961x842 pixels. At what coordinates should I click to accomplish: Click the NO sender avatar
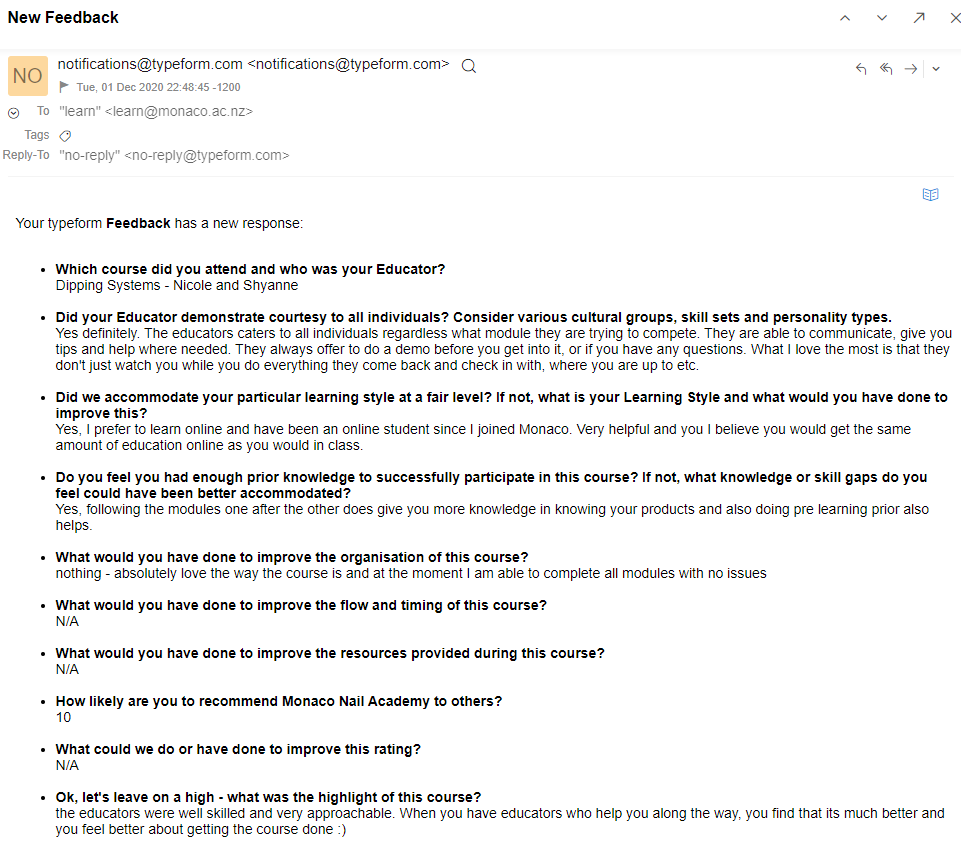[x=28, y=76]
